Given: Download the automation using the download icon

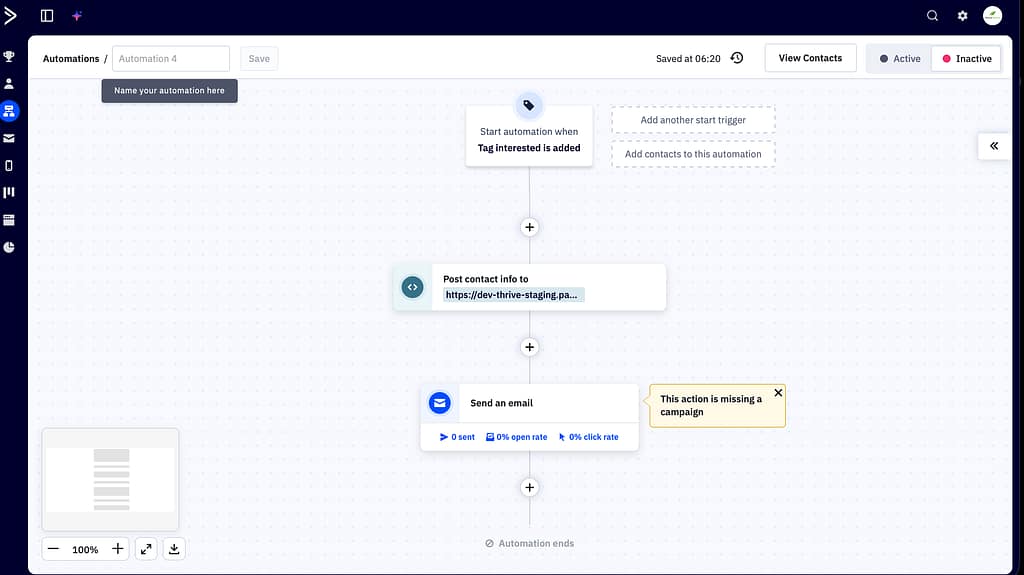Looking at the screenshot, I should tap(174, 549).
